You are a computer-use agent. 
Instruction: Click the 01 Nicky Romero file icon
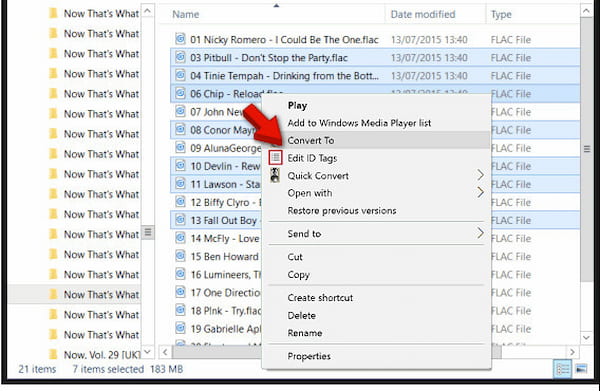pos(180,39)
